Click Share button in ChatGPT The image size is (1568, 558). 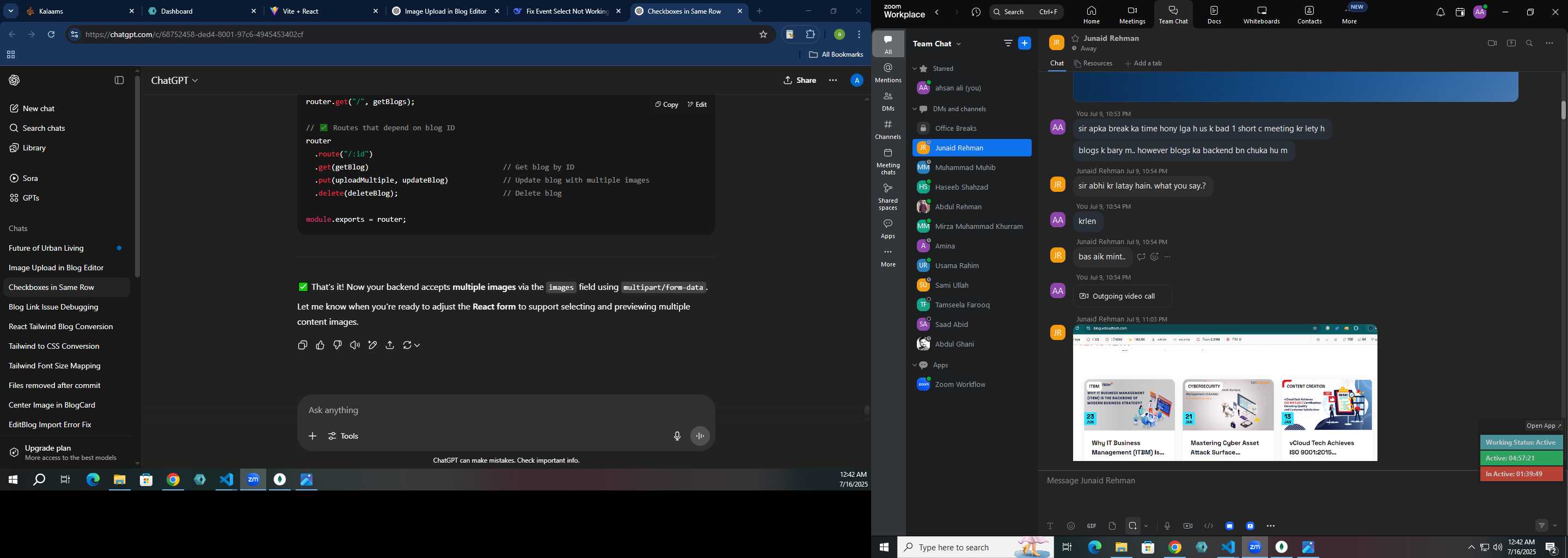tap(800, 81)
